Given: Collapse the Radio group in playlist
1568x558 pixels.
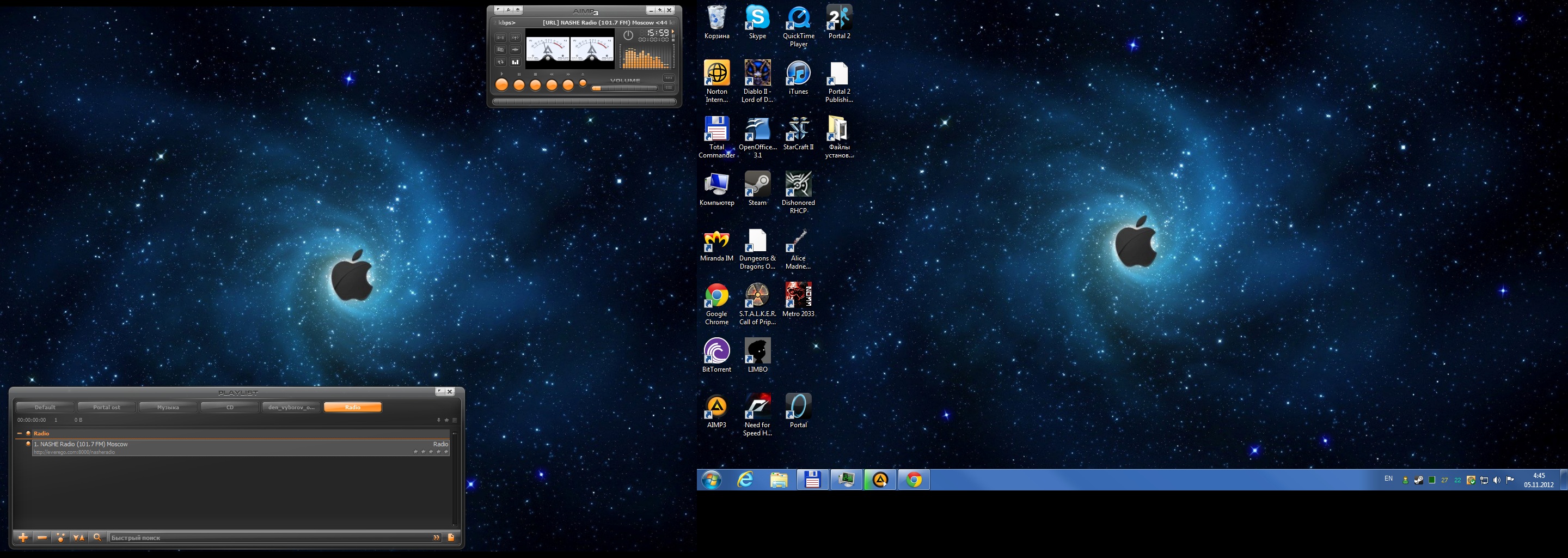Looking at the screenshot, I should pos(20,434).
